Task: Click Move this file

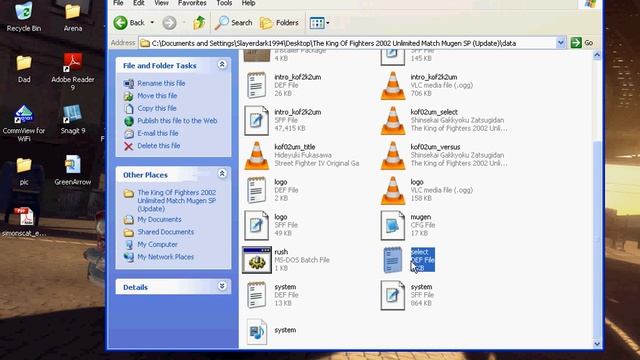Action: (x=157, y=96)
